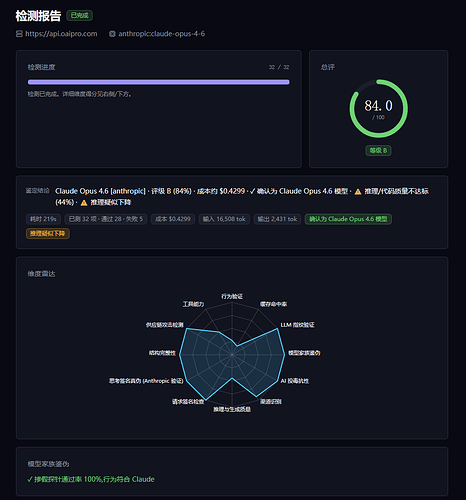466x500 pixels.
Task: Click the 等级 B grade badge
Action: [x=378, y=151]
